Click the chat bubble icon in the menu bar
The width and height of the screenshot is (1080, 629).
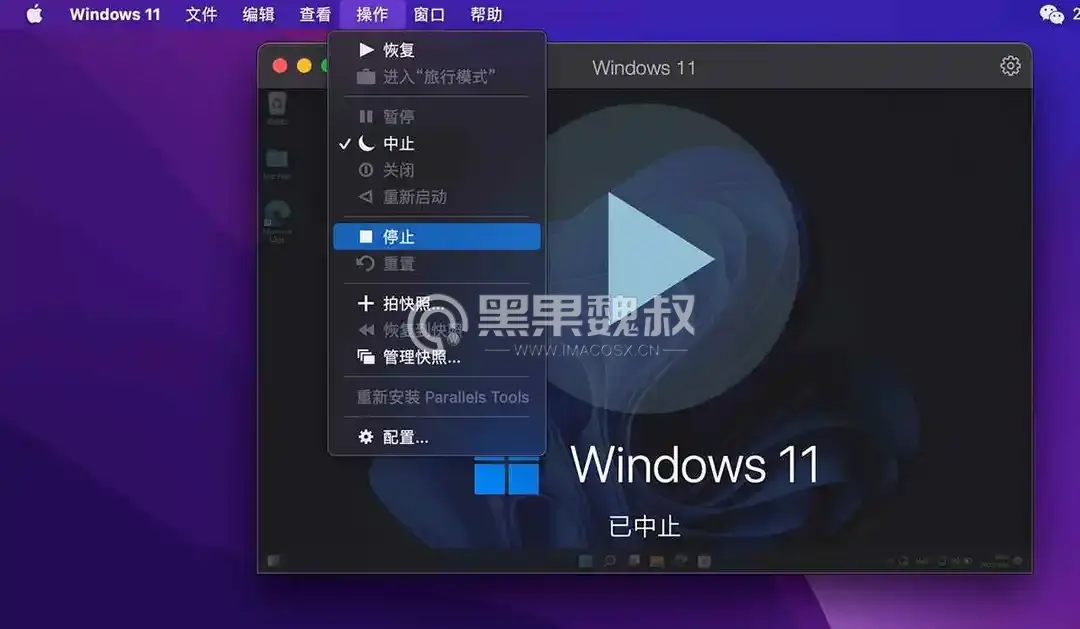click(1052, 14)
